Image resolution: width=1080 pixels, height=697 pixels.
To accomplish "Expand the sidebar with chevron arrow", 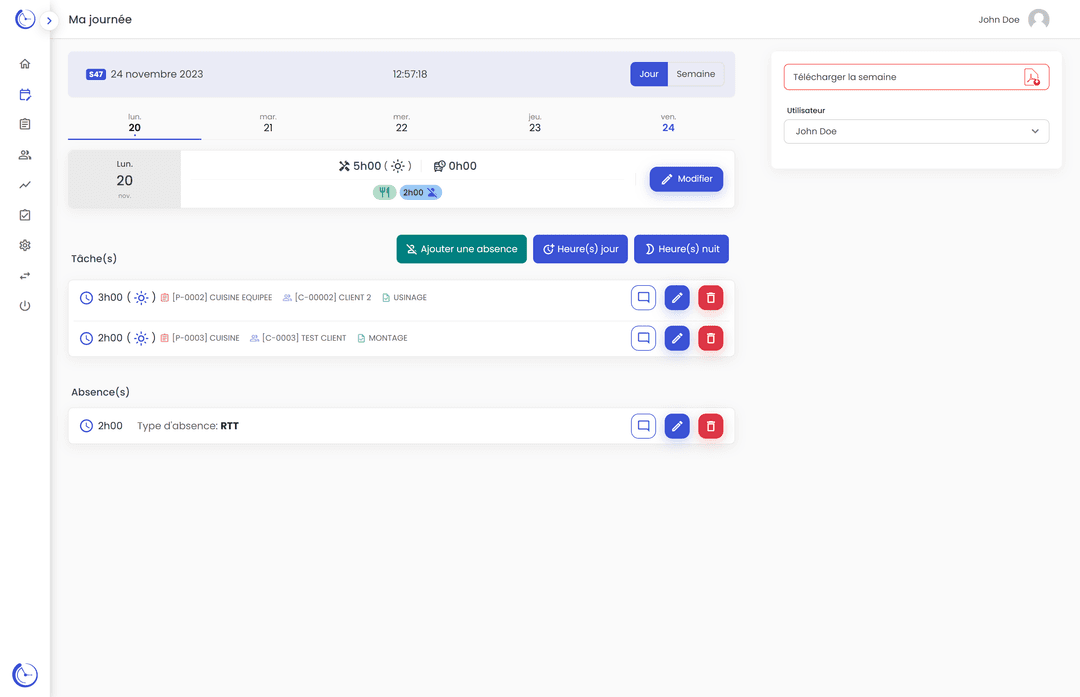I will tap(49, 20).
